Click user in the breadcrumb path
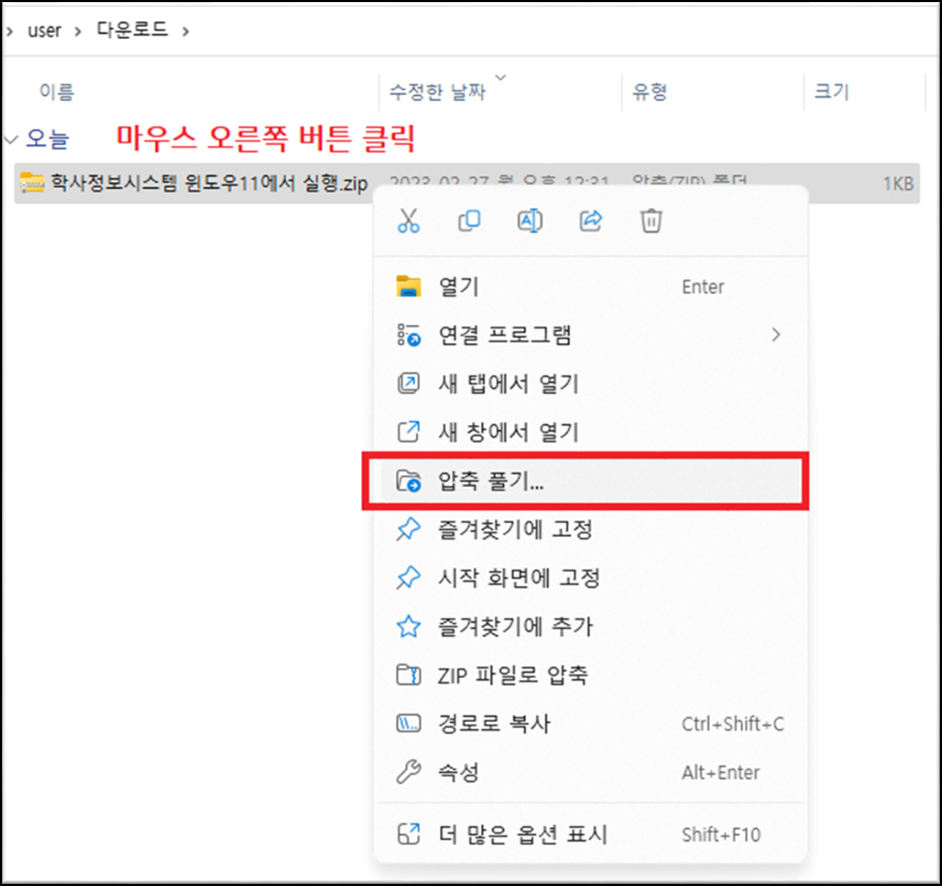Screen dimensions: 942x886 [44, 30]
